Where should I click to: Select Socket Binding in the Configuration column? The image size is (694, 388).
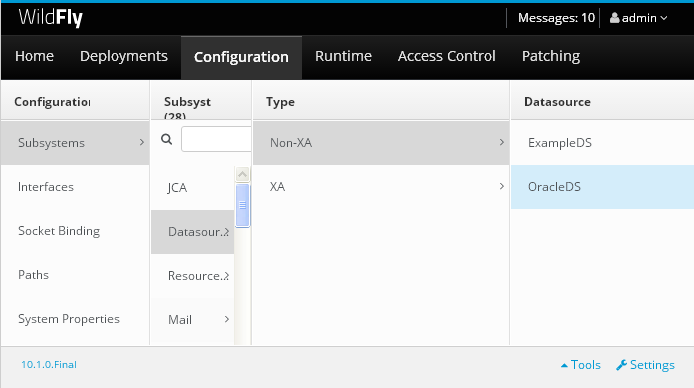75,231
